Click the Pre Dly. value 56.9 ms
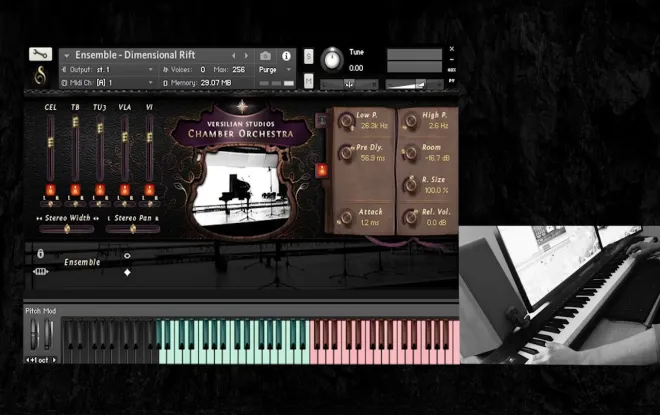660x415 pixels. tap(373, 158)
